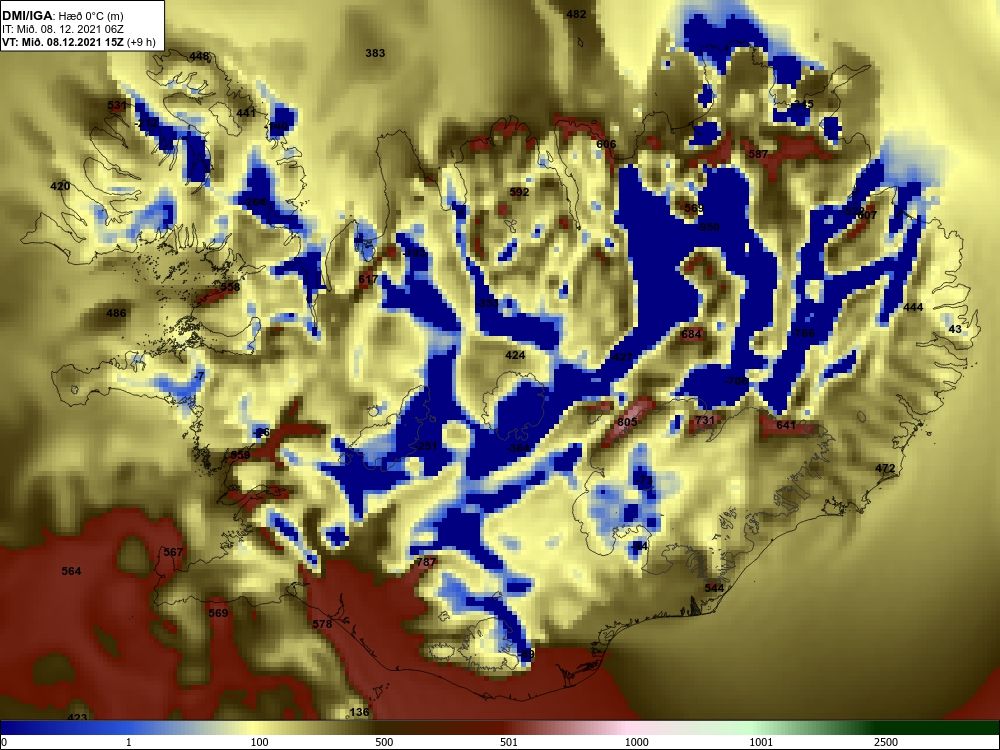Click the 486 label in the bay
The height and width of the screenshot is (750, 1000).
coord(115,313)
